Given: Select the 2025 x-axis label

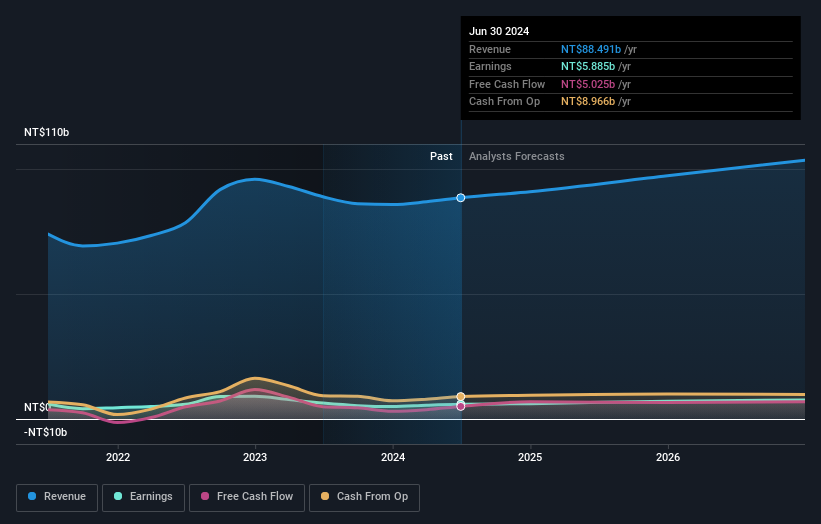Looking at the screenshot, I should (530, 457).
